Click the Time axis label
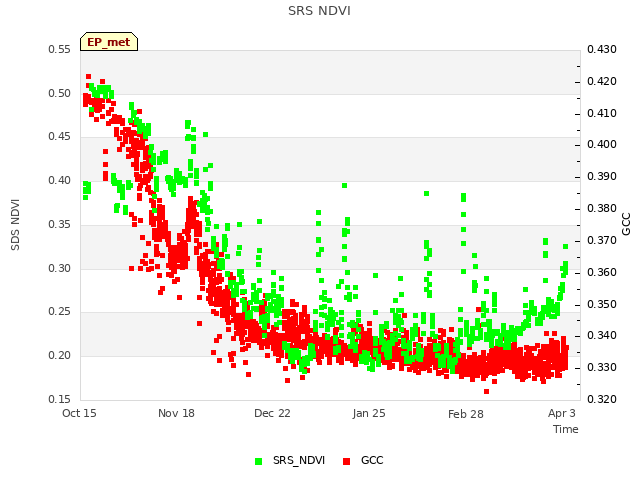The image size is (640, 480). [566, 429]
